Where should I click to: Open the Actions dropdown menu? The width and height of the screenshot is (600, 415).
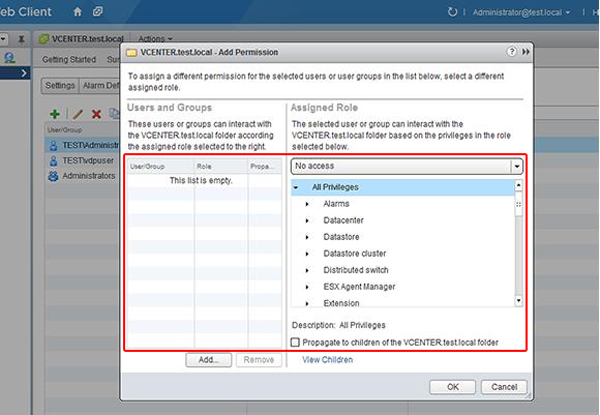pyautogui.click(x=155, y=39)
